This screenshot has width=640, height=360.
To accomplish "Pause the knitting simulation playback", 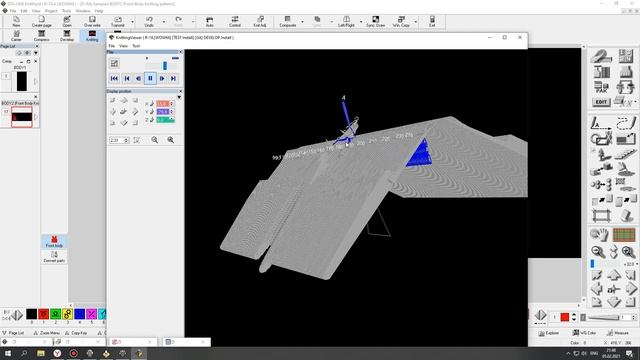I will coord(150,78).
